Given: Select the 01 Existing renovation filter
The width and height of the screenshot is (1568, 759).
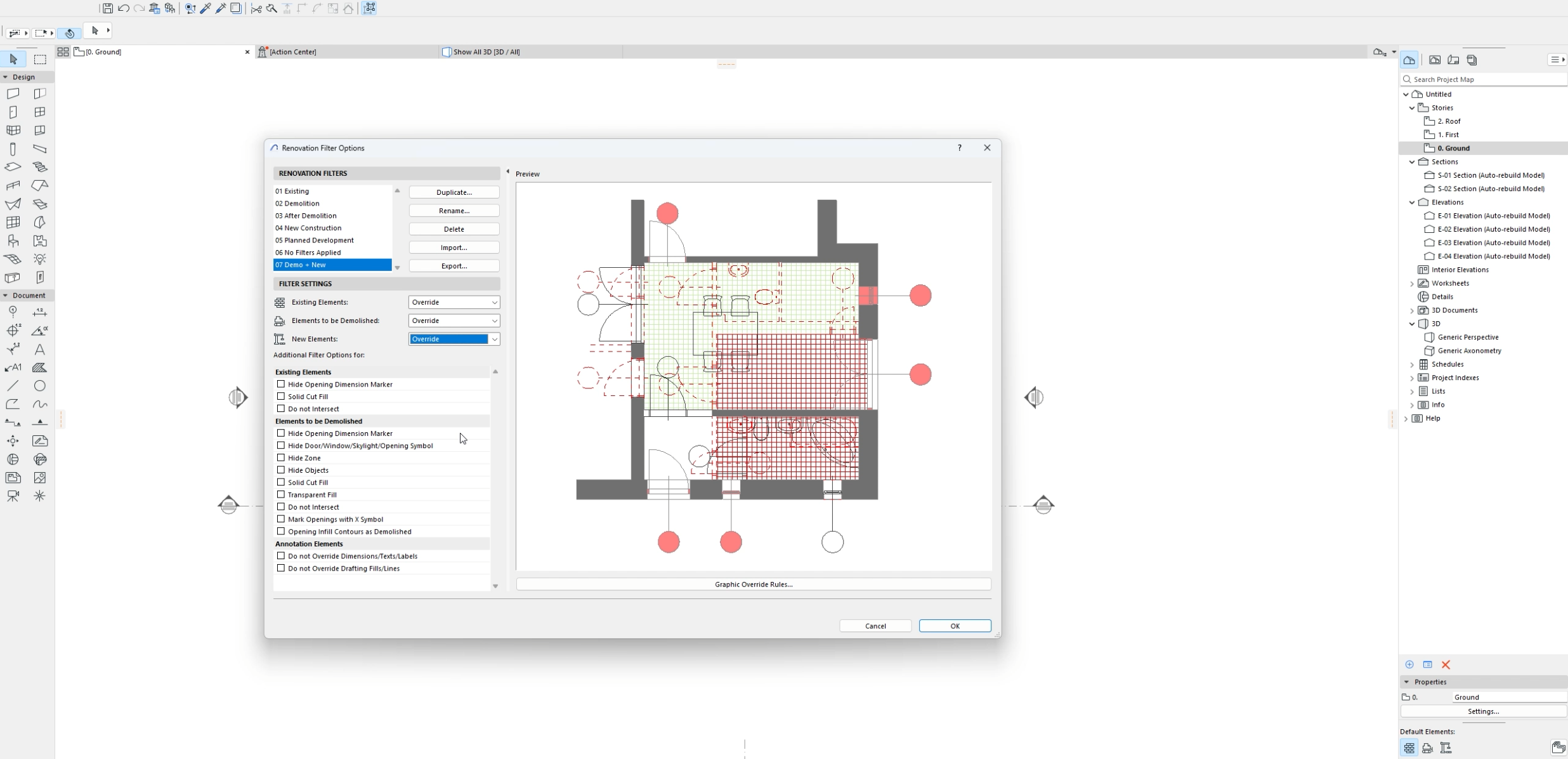Looking at the screenshot, I should click(x=332, y=191).
